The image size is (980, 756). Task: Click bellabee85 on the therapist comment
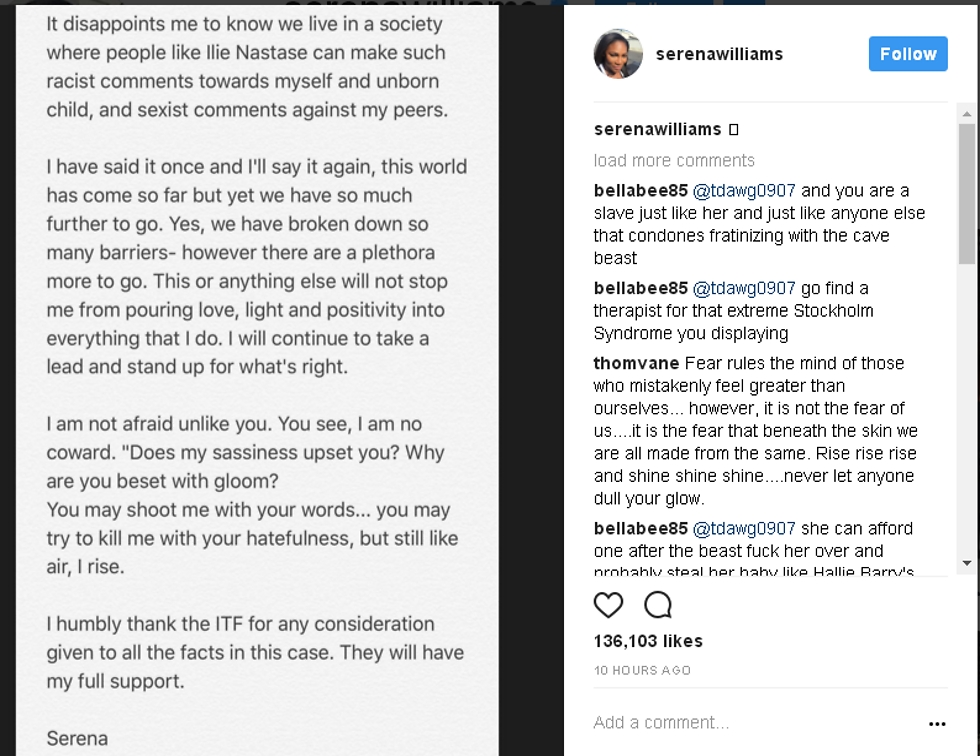point(641,288)
